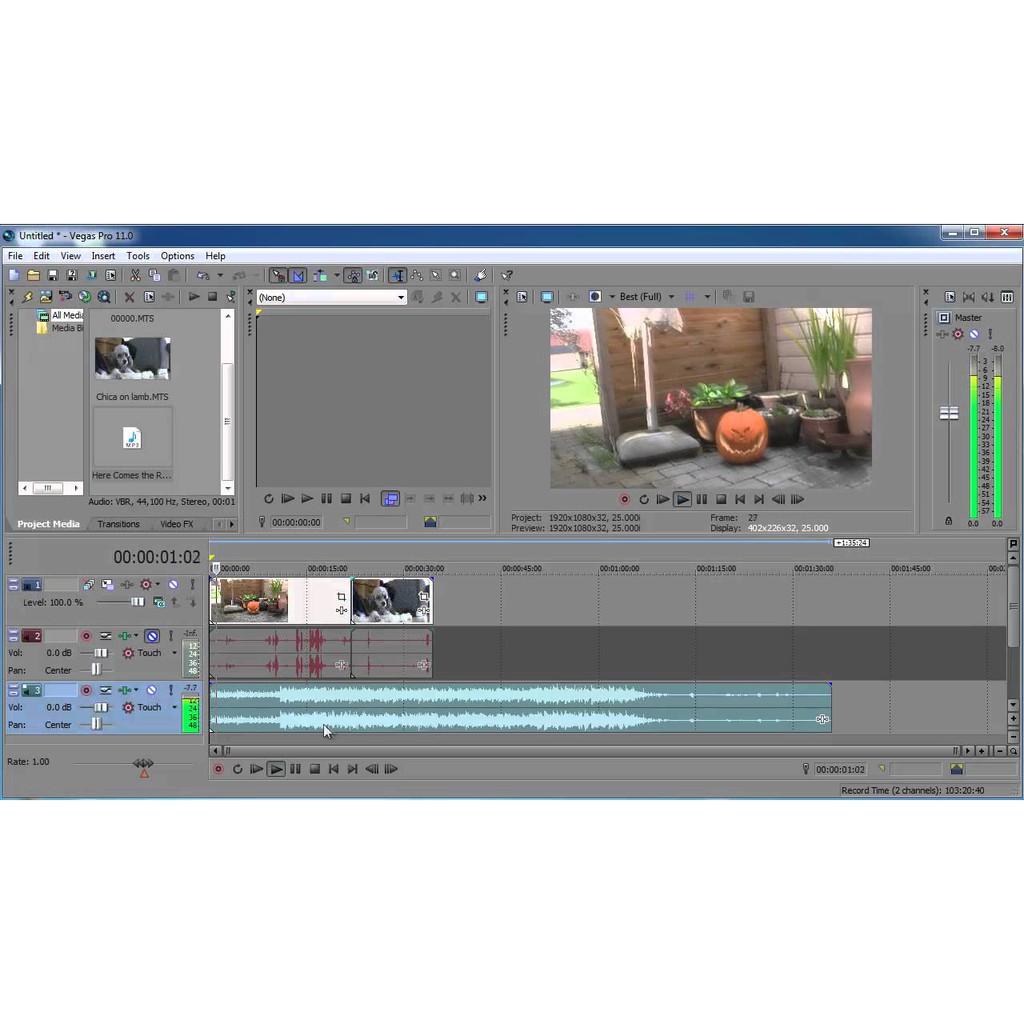This screenshot has height=1024, width=1024.
Task: Adjust track 2 Pan slider
Action: [96, 669]
